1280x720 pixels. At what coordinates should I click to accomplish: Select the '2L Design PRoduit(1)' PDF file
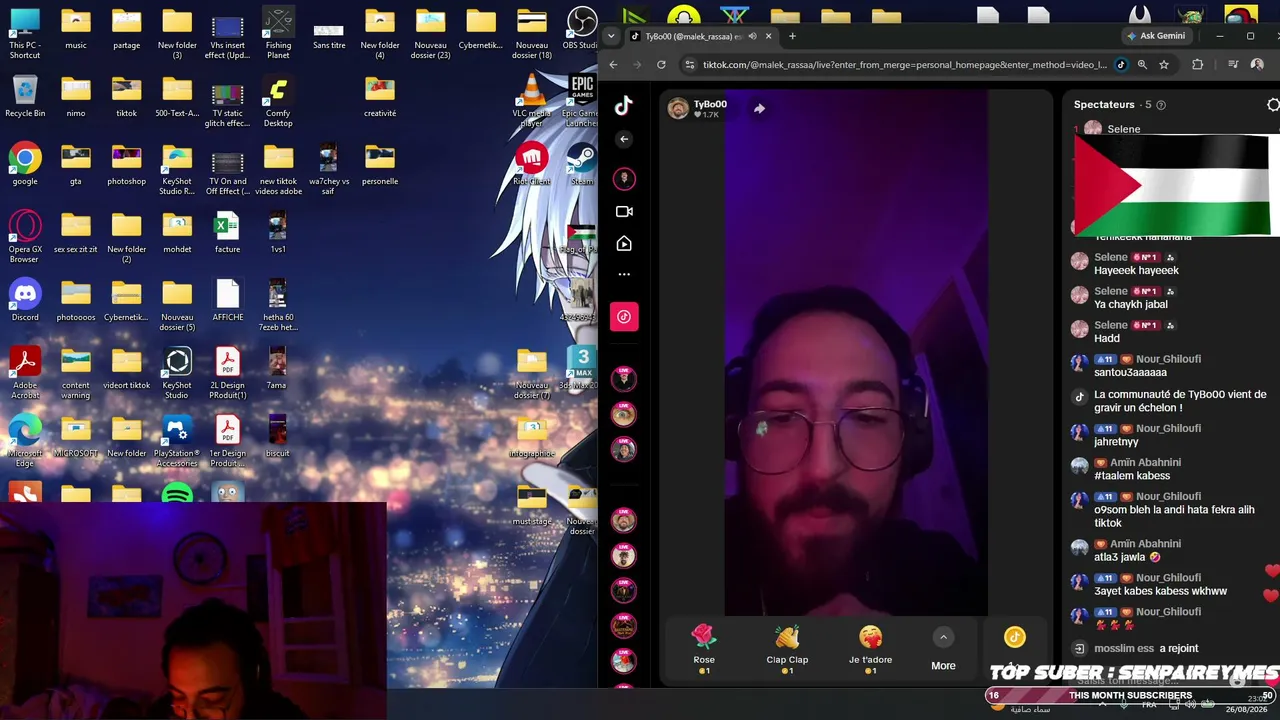pos(227,373)
